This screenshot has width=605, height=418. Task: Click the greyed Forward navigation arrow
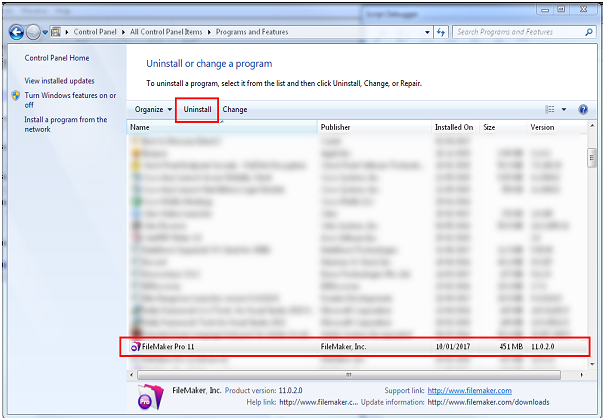click(x=33, y=32)
